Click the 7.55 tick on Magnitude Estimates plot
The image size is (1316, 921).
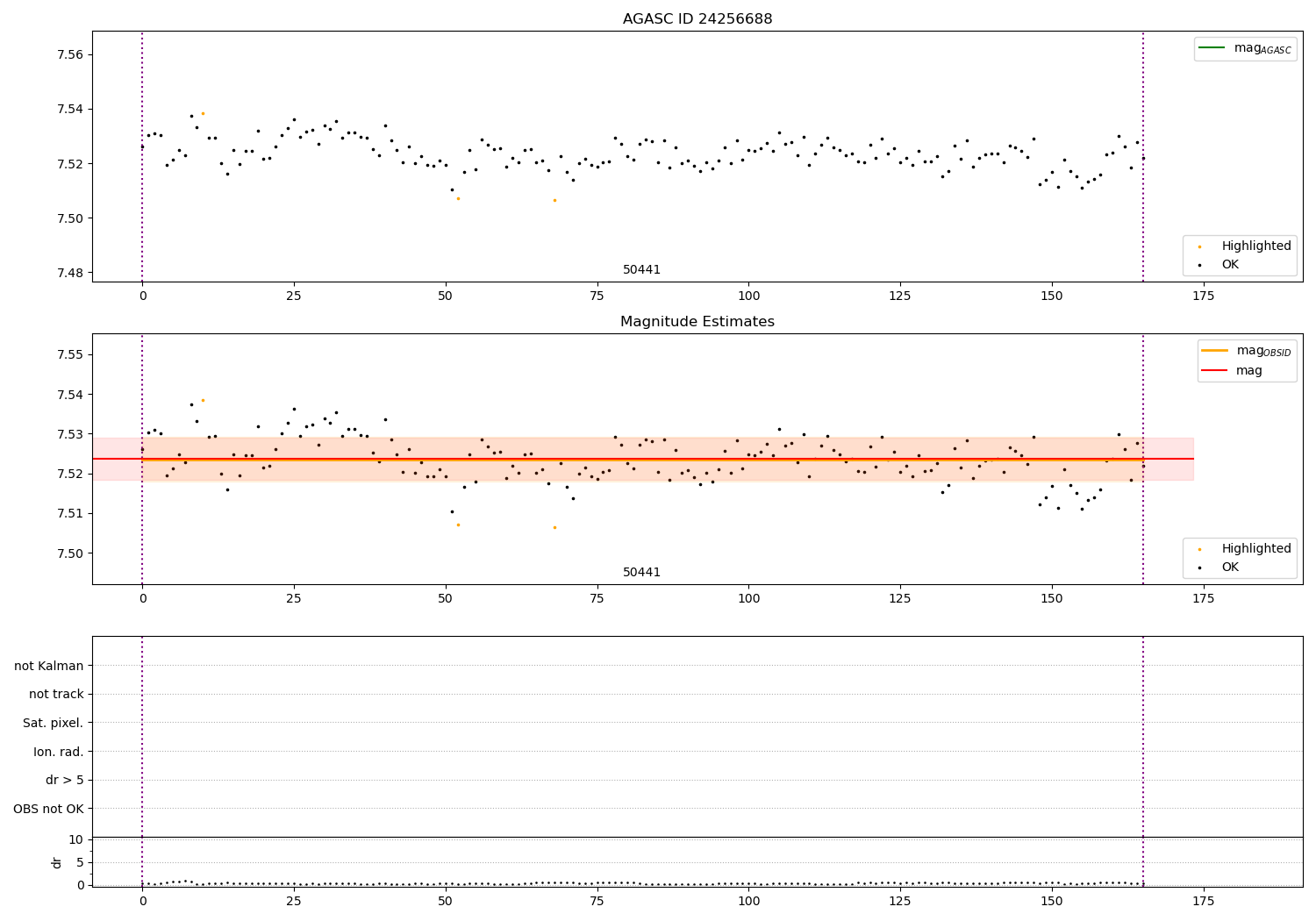click(x=68, y=355)
